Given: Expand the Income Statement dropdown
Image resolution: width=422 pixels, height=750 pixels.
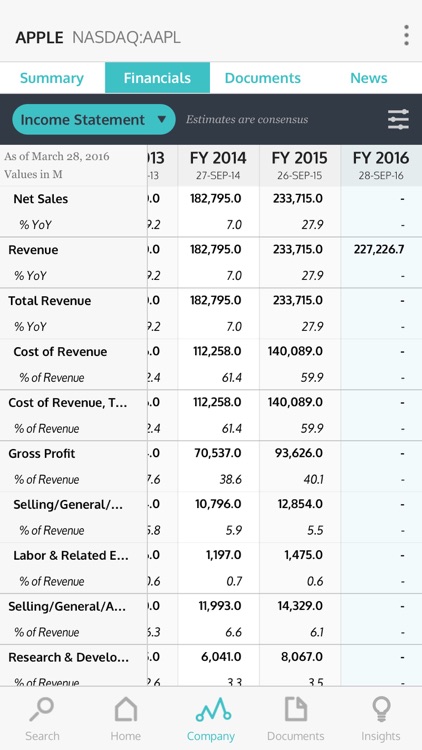Looking at the screenshot, I should [94, 120].
